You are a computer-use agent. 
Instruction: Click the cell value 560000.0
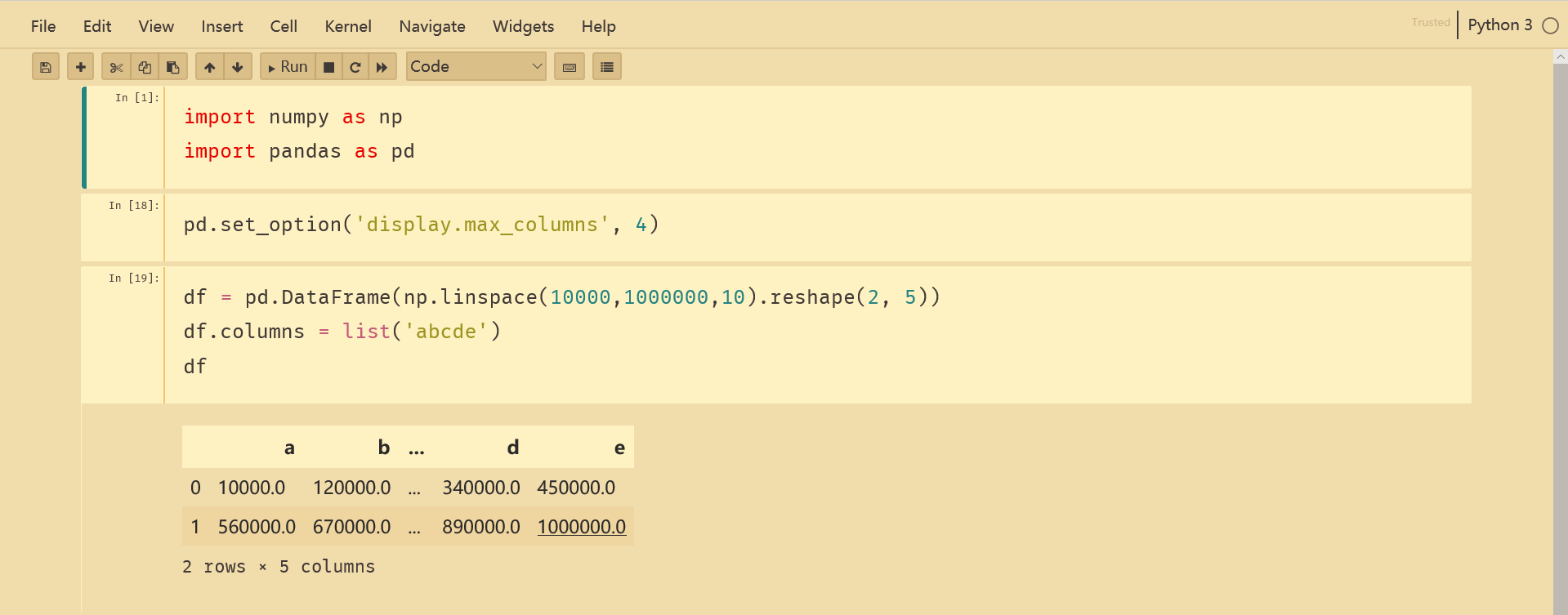[257, 527]
